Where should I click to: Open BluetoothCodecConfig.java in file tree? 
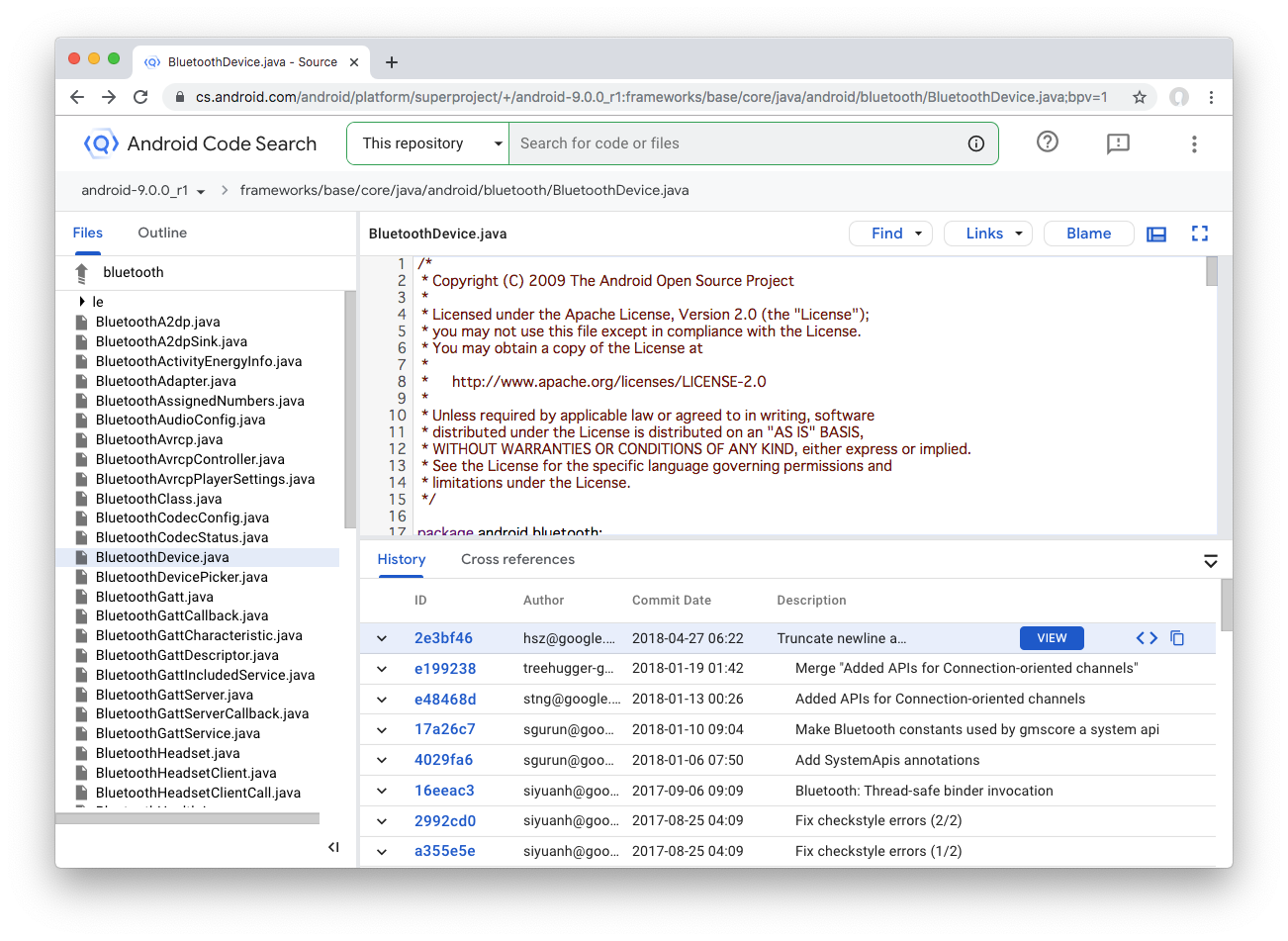pyautogui.click(x=182, y=518)
